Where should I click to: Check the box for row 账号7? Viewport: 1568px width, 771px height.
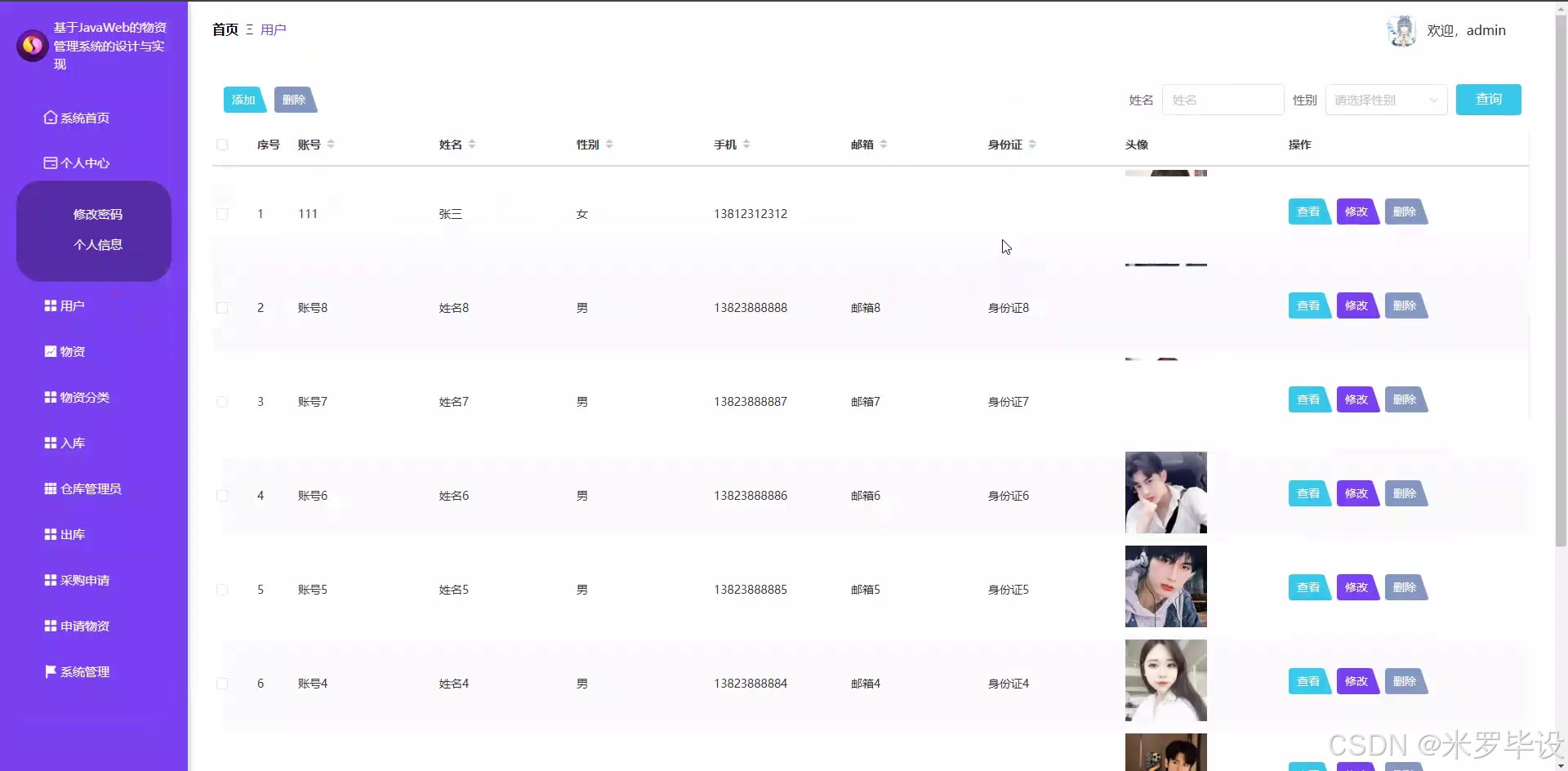point(222,402)
